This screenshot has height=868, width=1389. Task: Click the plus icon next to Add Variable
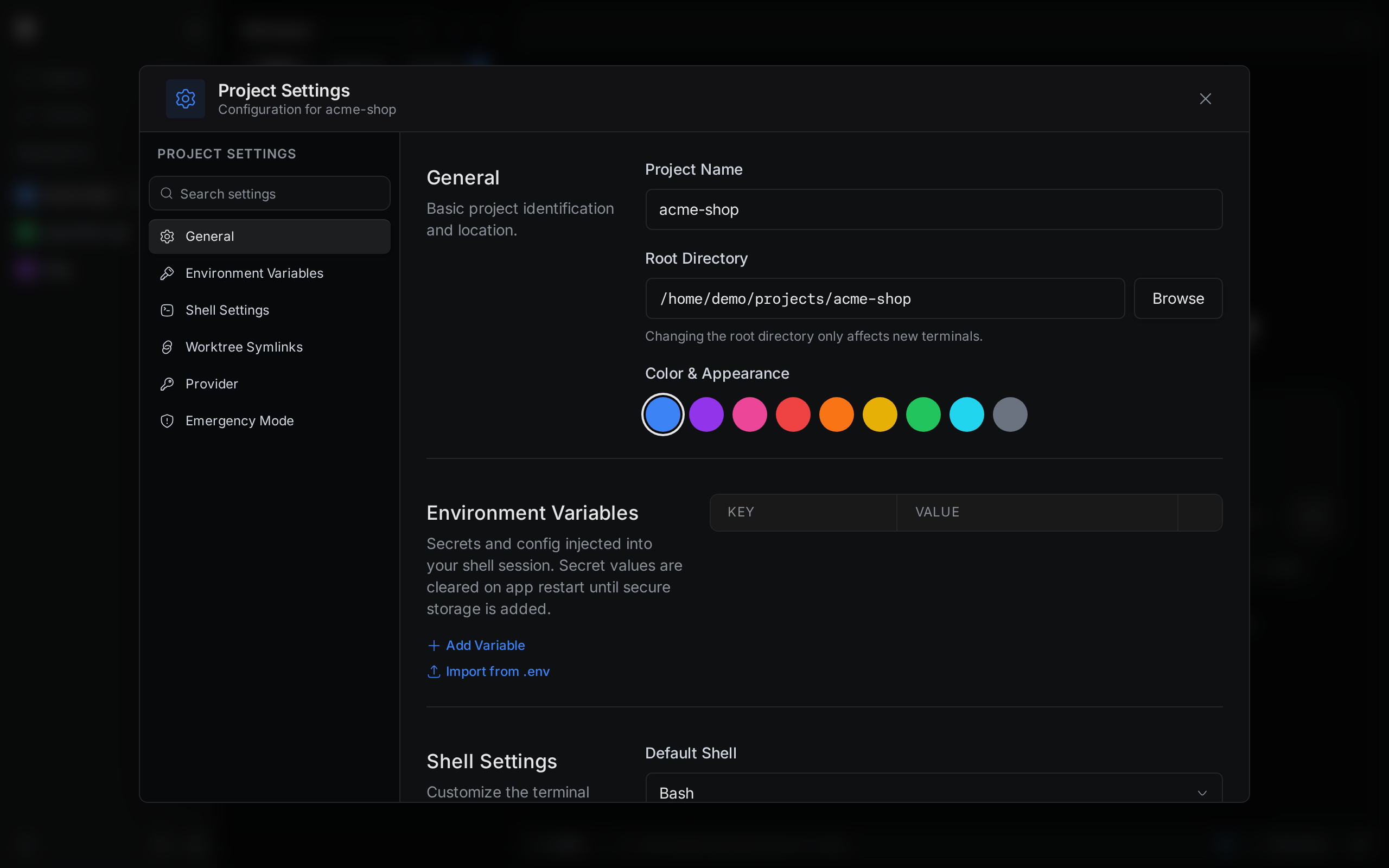pyautogui.click(x=434, y=646)
